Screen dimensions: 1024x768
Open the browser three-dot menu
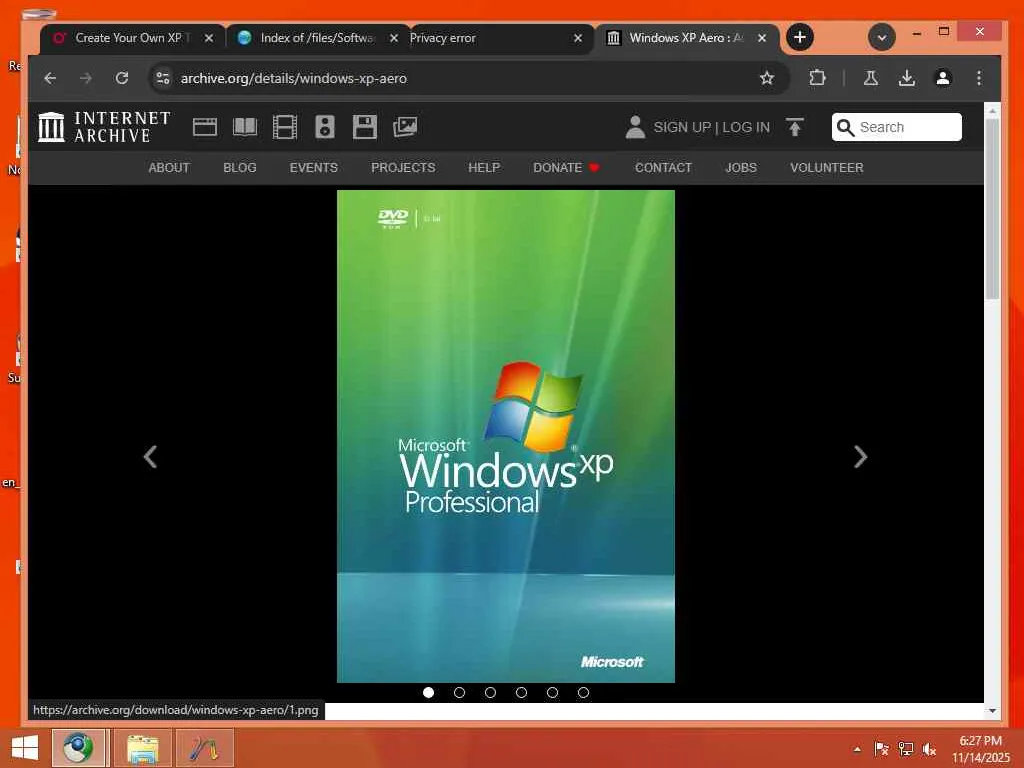click(x=978, y=78)
